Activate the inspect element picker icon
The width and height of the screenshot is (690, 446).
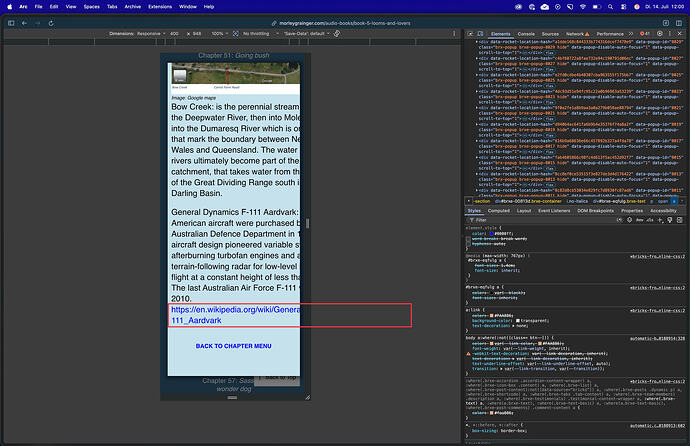coord(470,34)
